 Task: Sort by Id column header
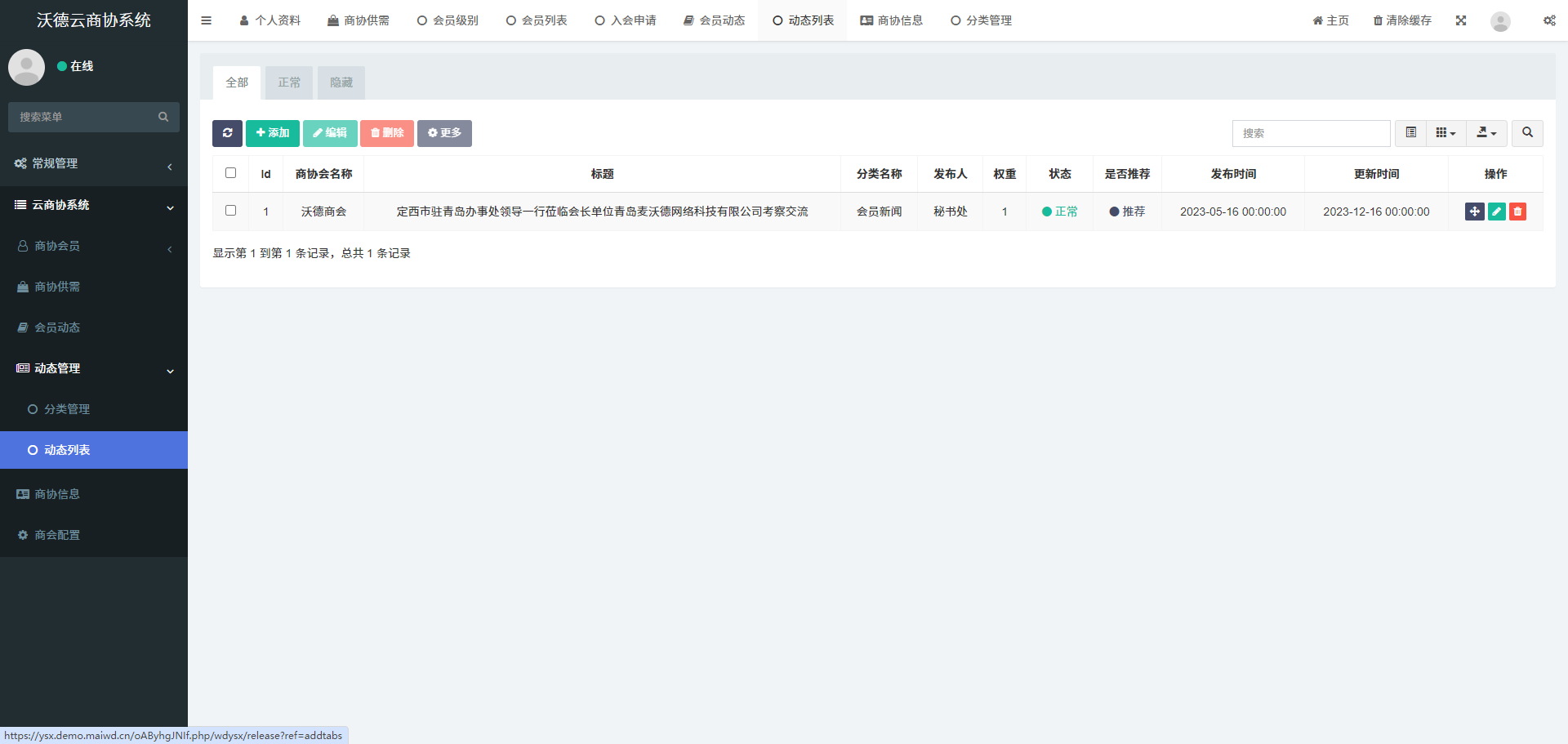pyautogui.click(x=265, y=174)
